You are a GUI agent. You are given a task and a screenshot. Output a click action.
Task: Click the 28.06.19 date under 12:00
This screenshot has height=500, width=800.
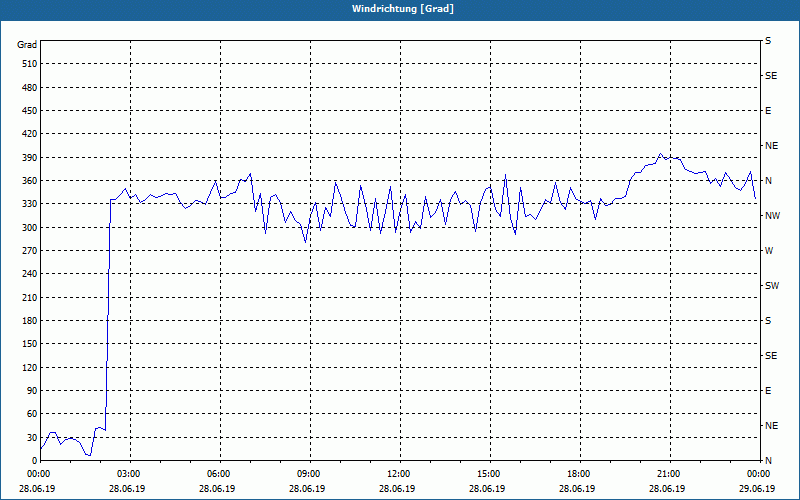397,488
